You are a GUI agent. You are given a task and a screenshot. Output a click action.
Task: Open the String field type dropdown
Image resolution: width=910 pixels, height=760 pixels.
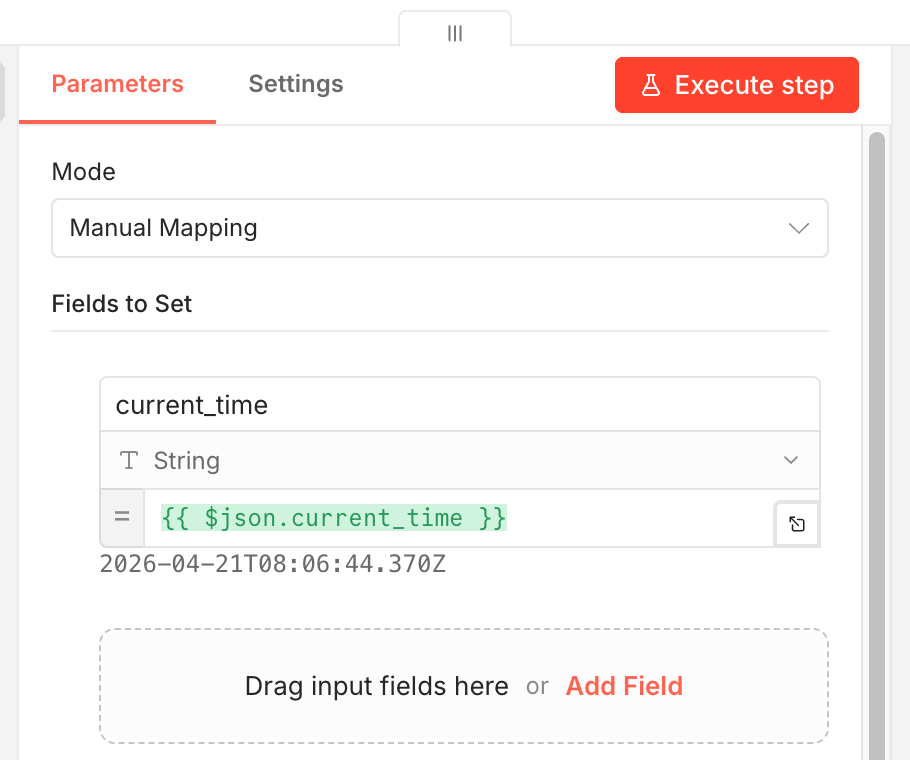coord(460,461)
